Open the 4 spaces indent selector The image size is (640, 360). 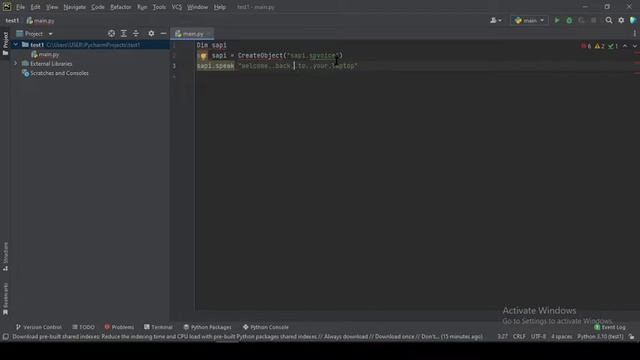click(x=562, y=337)
